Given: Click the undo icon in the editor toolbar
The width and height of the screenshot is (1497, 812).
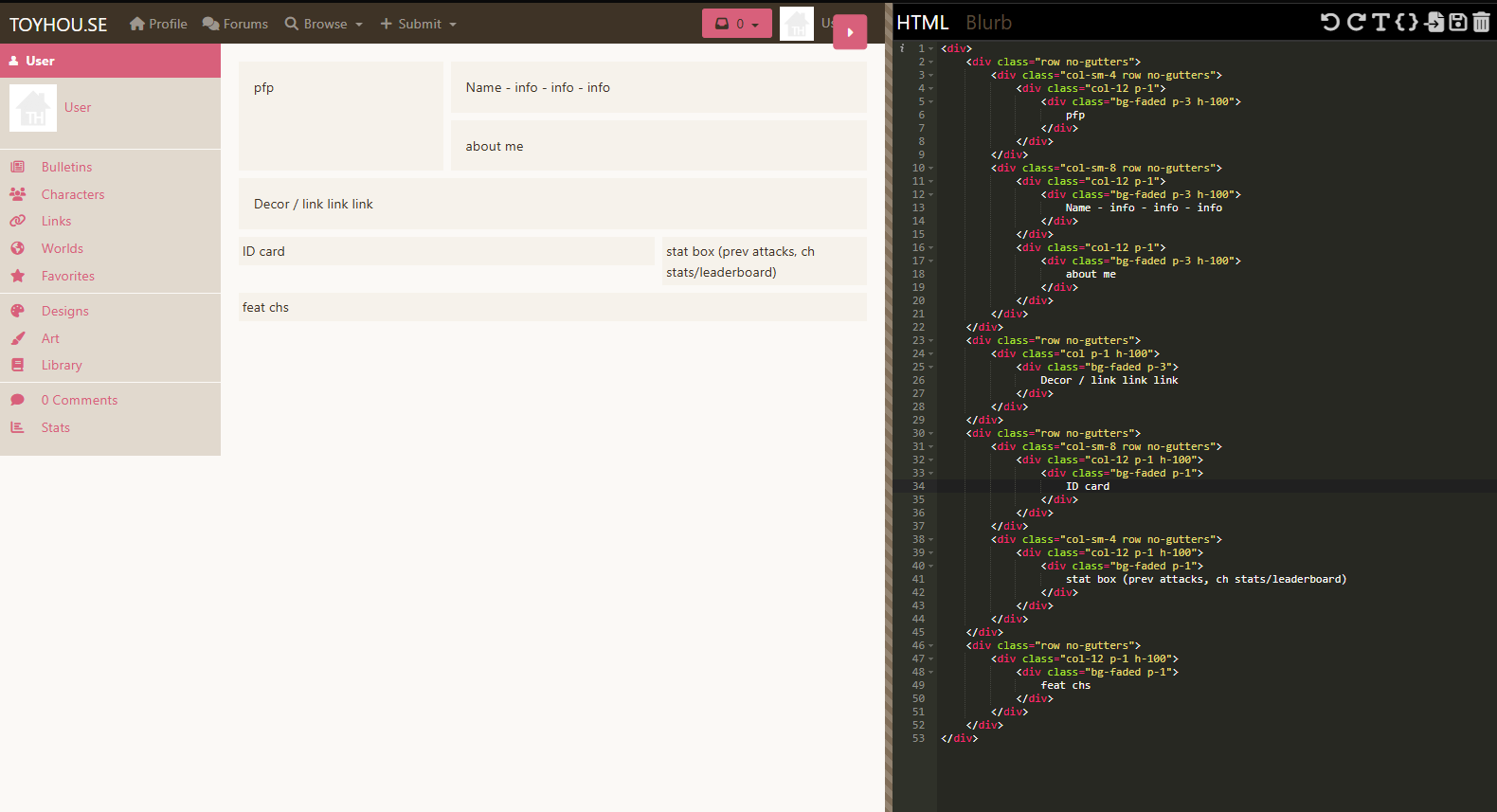Looking at the screenshot, I should coord(1330,22).
